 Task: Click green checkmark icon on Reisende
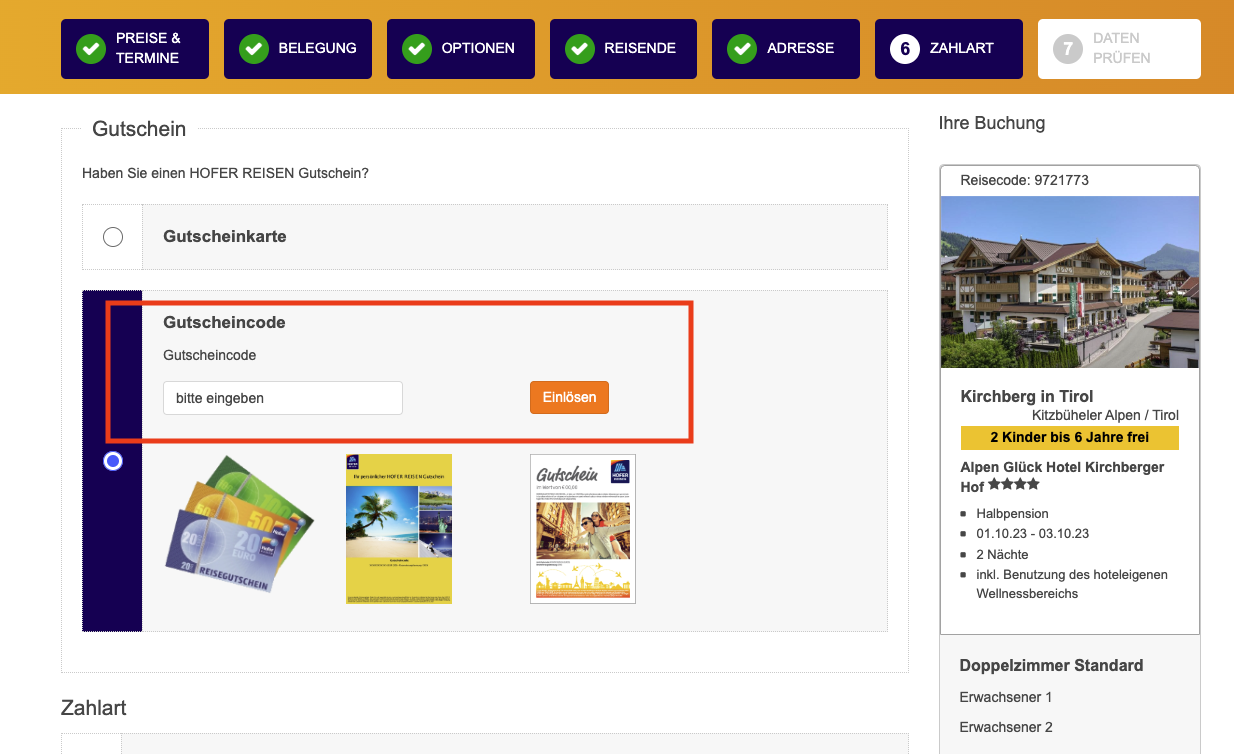580,48
